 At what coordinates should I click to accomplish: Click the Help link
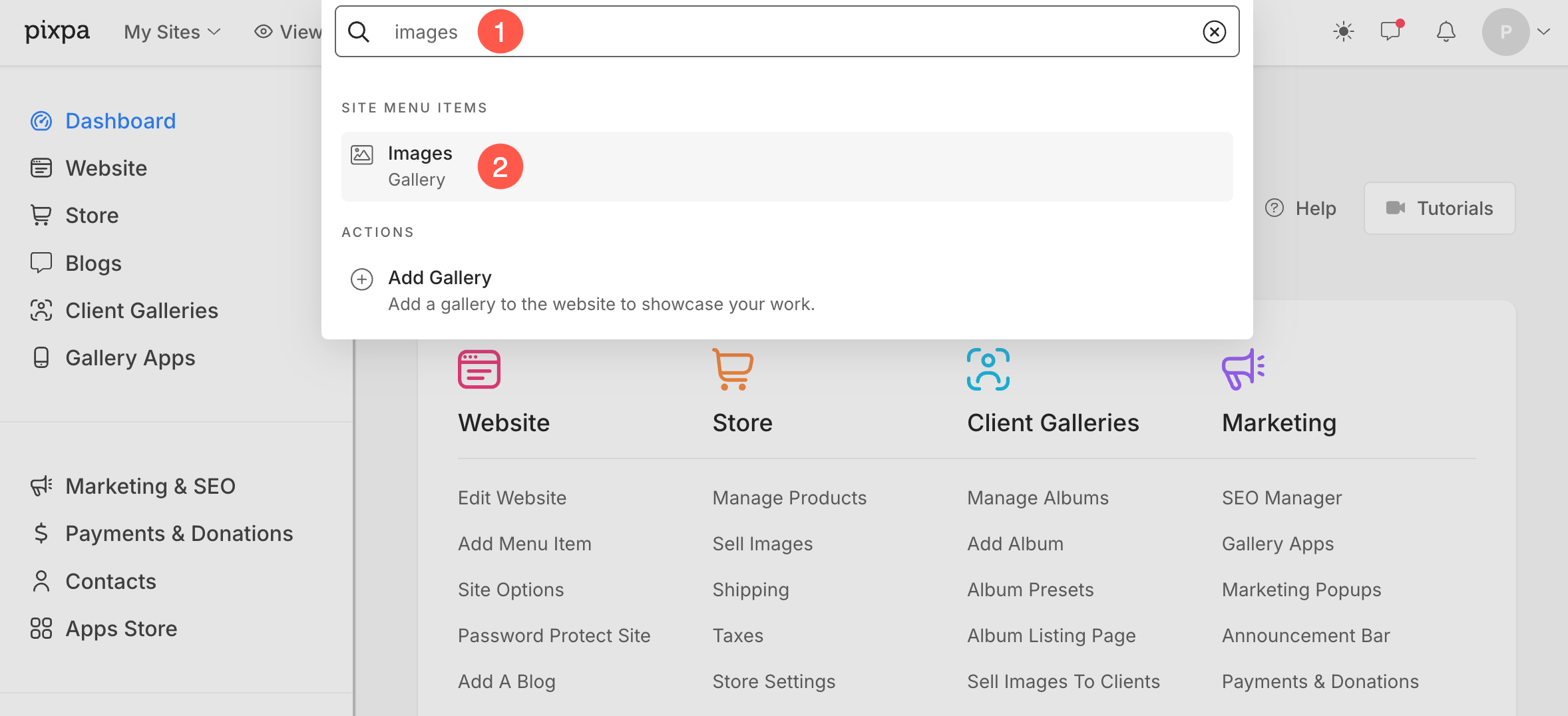[1316, 208]
